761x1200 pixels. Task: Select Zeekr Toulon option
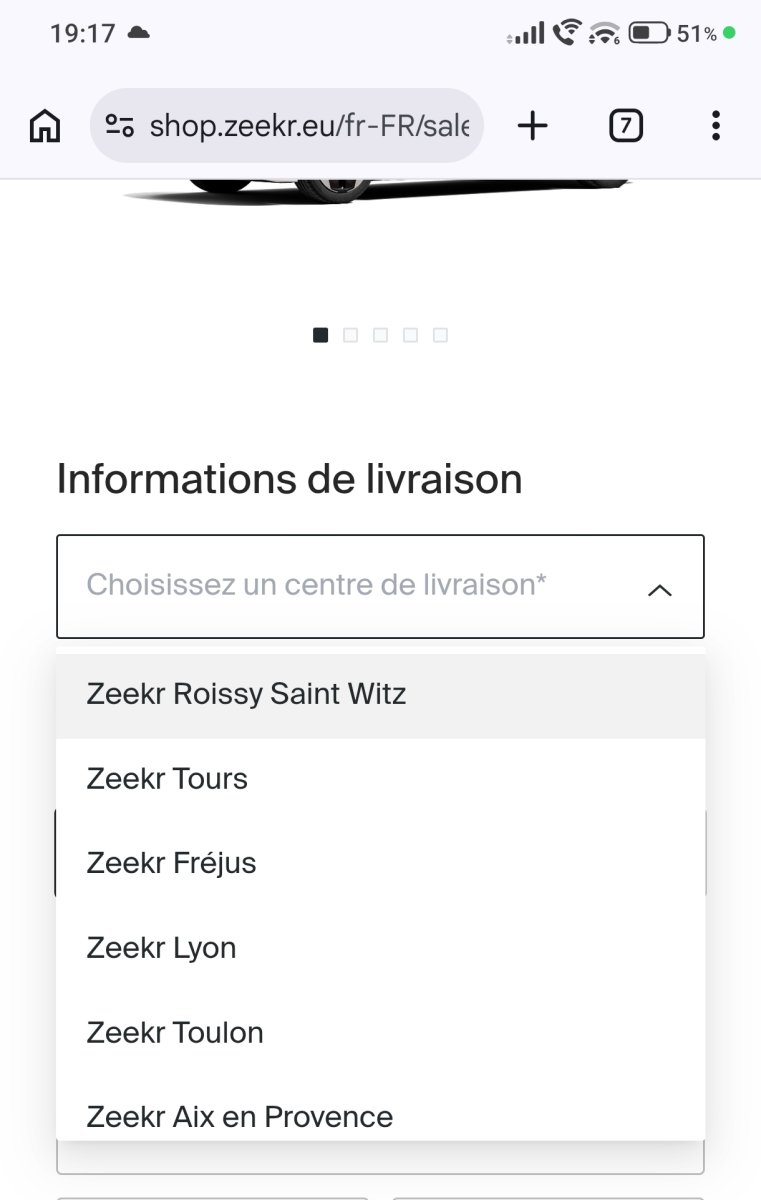380,1033
